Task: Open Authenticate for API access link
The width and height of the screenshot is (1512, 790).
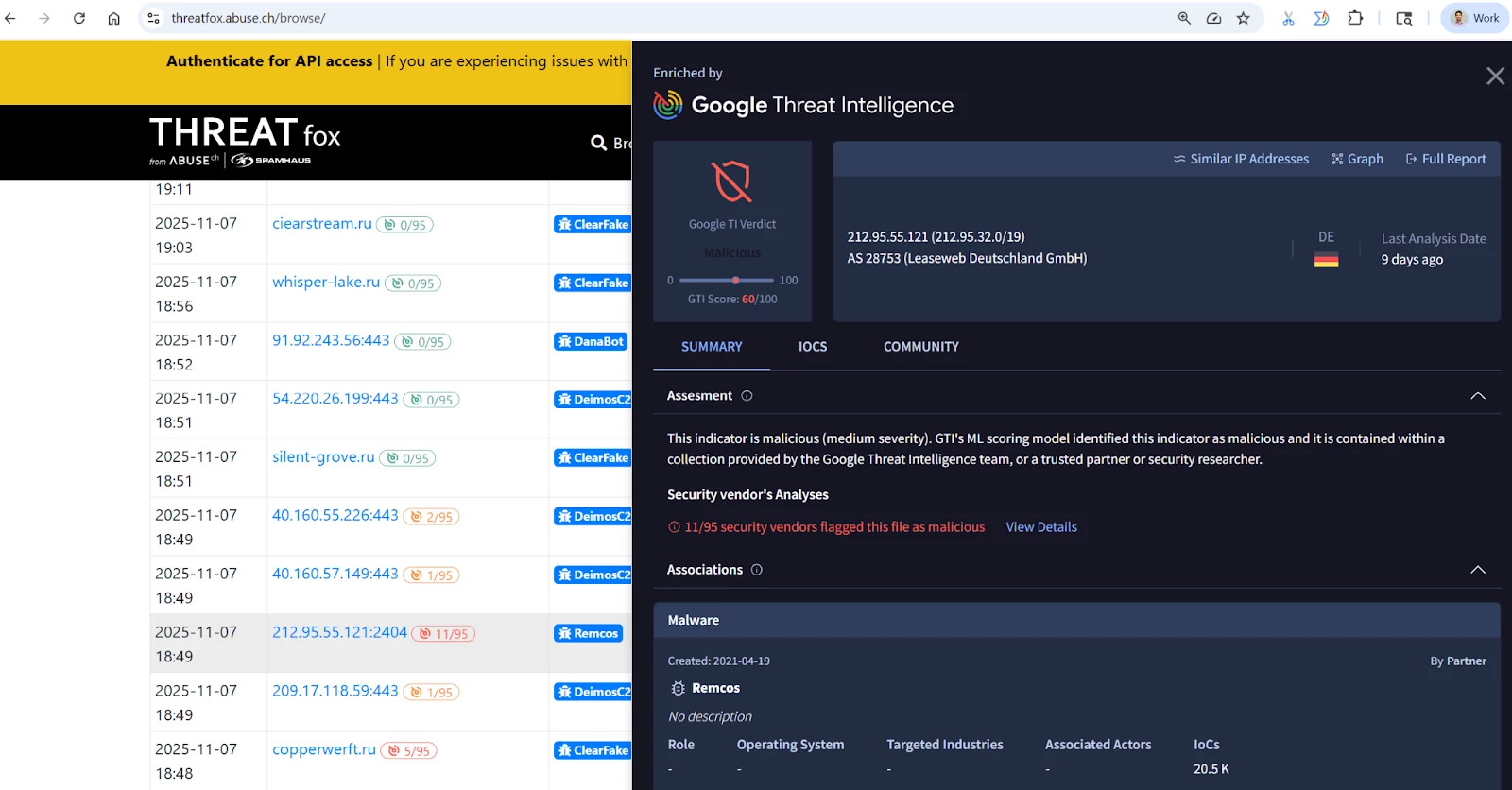Action: click(269, 60)
